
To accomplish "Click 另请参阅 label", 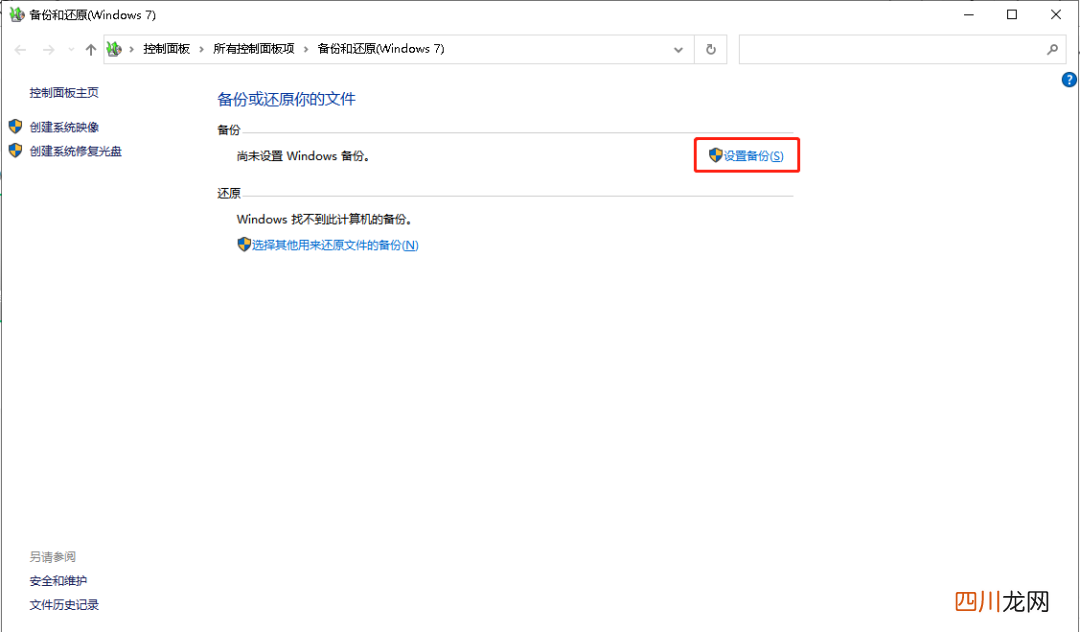I will 52,557.
